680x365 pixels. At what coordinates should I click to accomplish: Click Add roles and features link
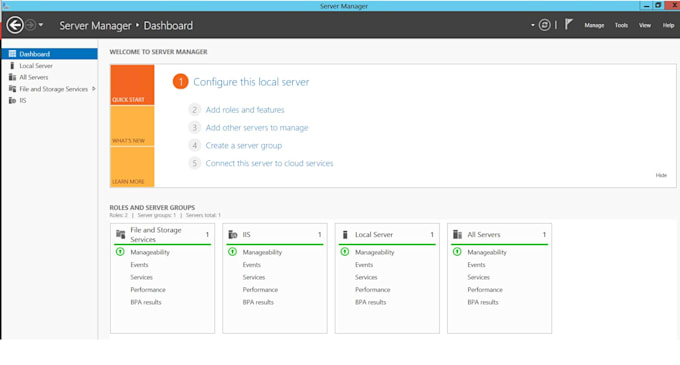(245, 110)
